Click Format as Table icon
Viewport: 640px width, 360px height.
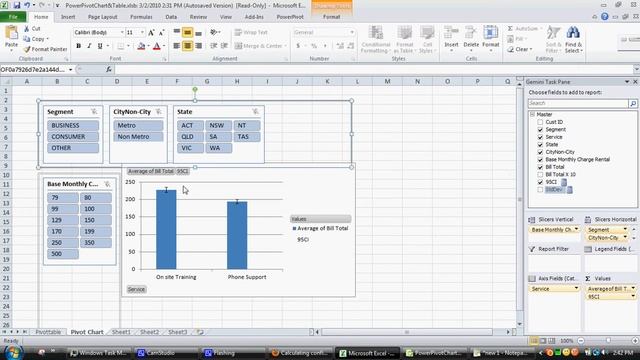point(404,33)
